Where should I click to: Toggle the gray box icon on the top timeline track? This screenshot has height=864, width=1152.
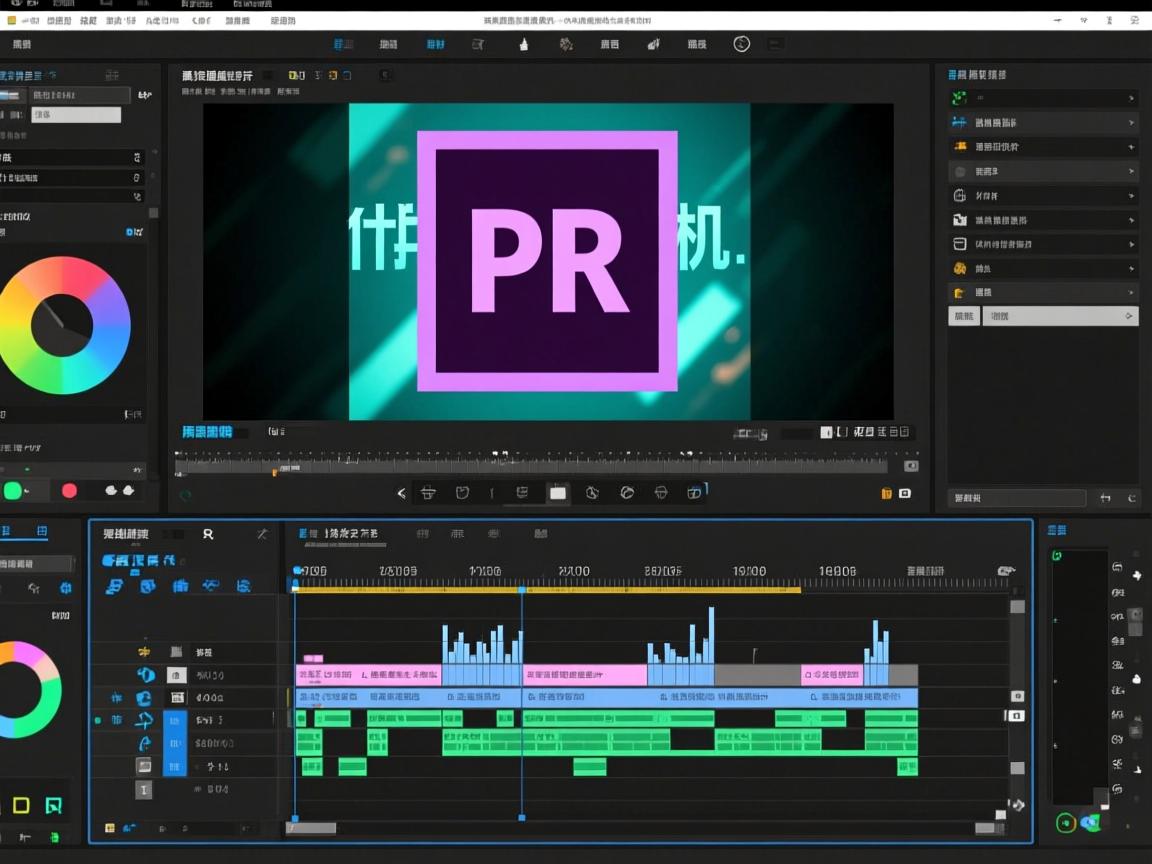click(x=176, y=652)
